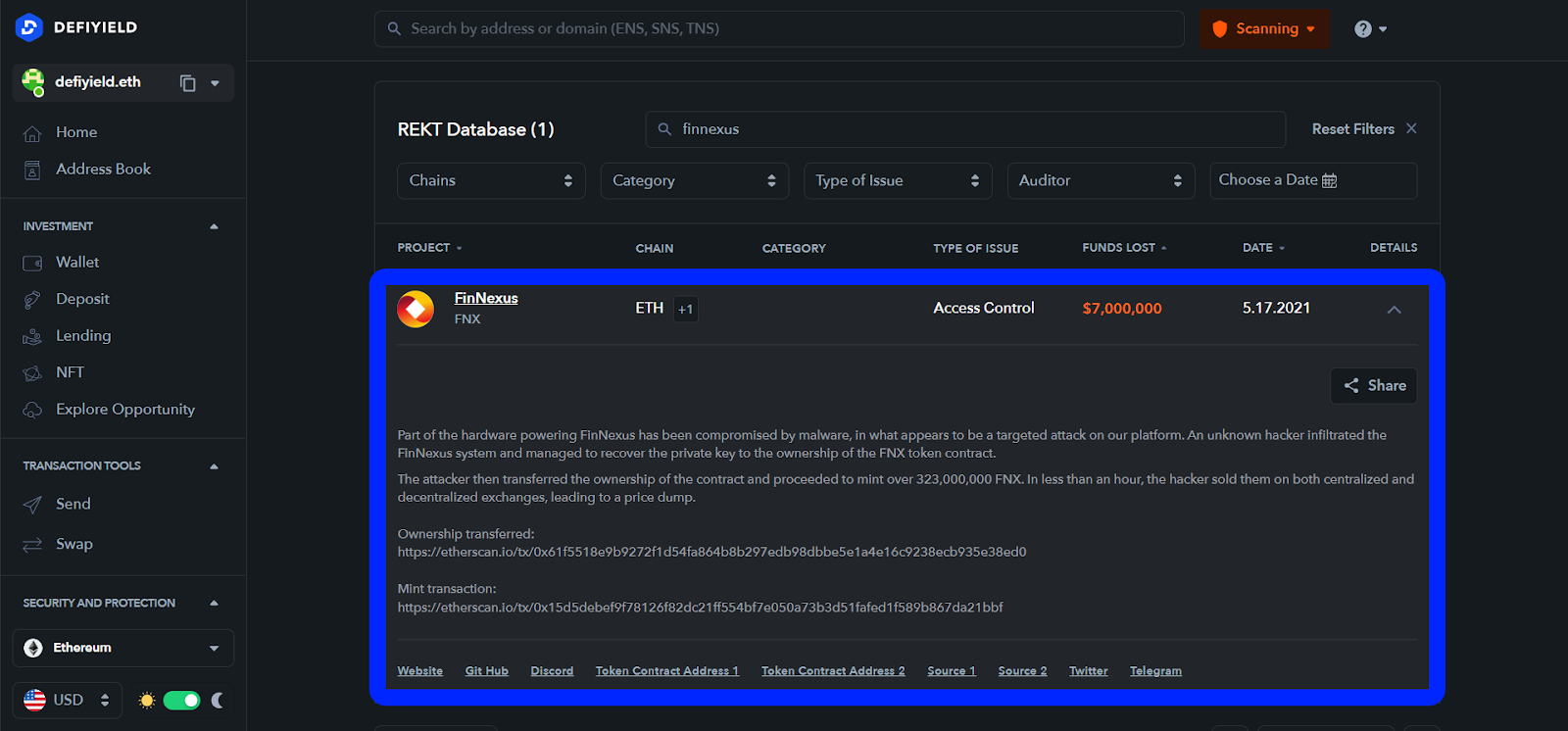
Task: Open the Source 1 link
Action: [952, 671]
